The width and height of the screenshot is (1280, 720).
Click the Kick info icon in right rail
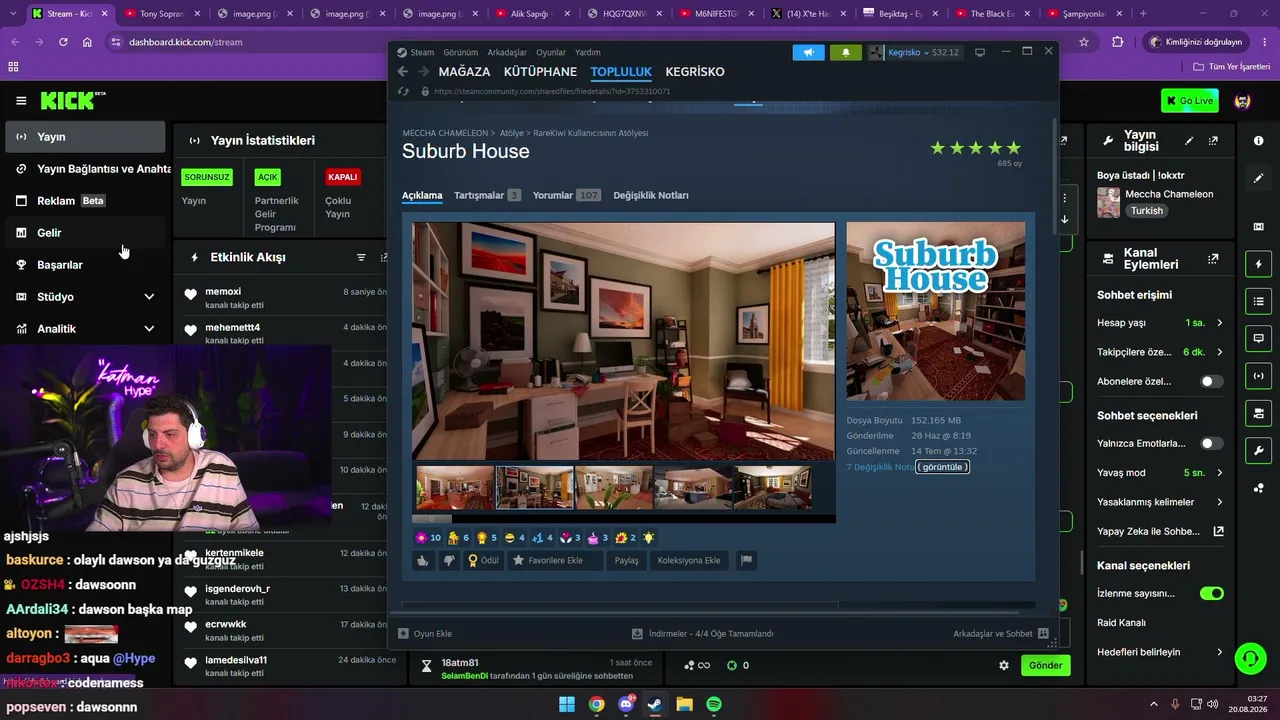pos(1258,141)
